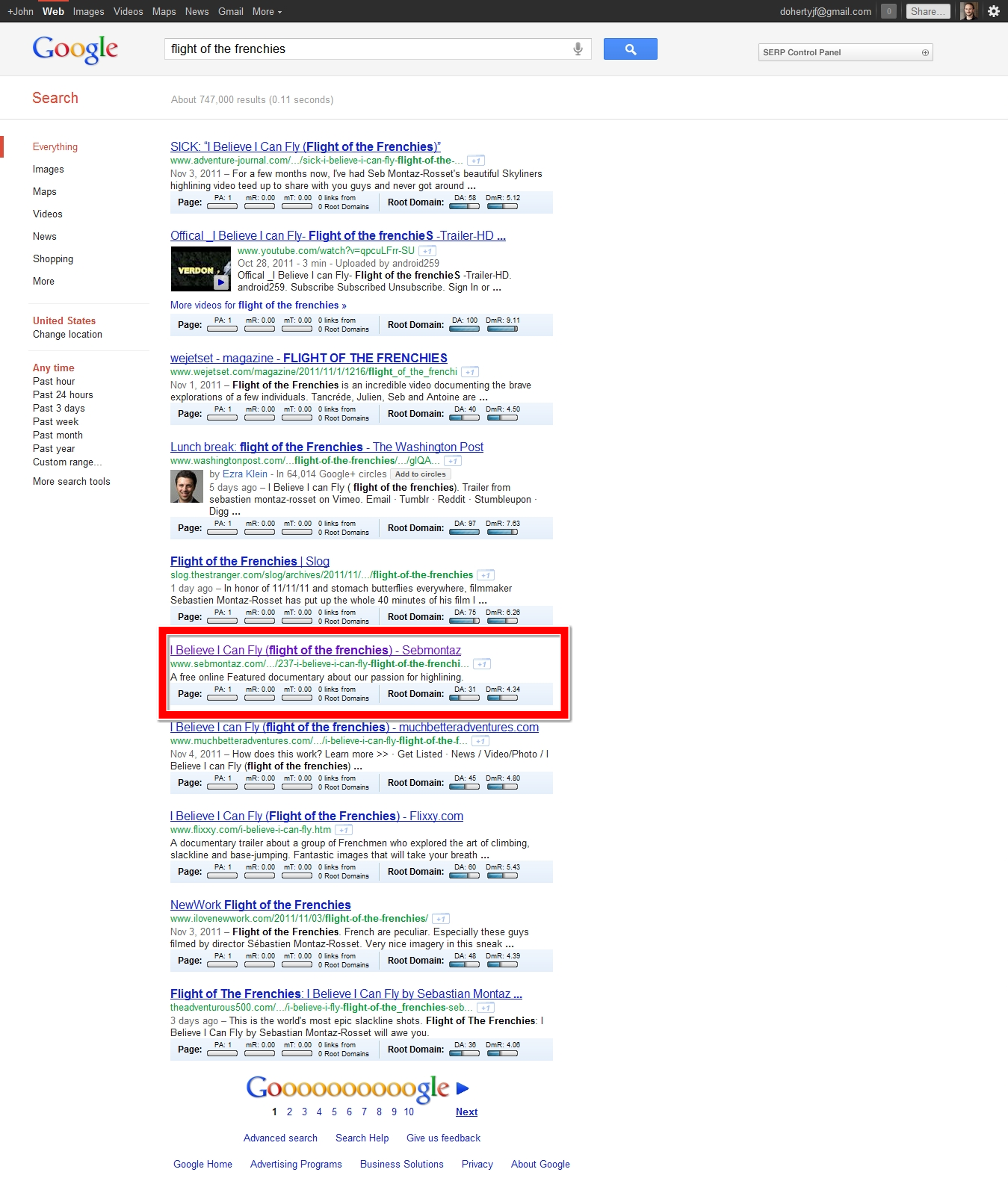Click the dohertyjf@gmail.com account email
The image size is (1008, 1184).
coord(825,11)
